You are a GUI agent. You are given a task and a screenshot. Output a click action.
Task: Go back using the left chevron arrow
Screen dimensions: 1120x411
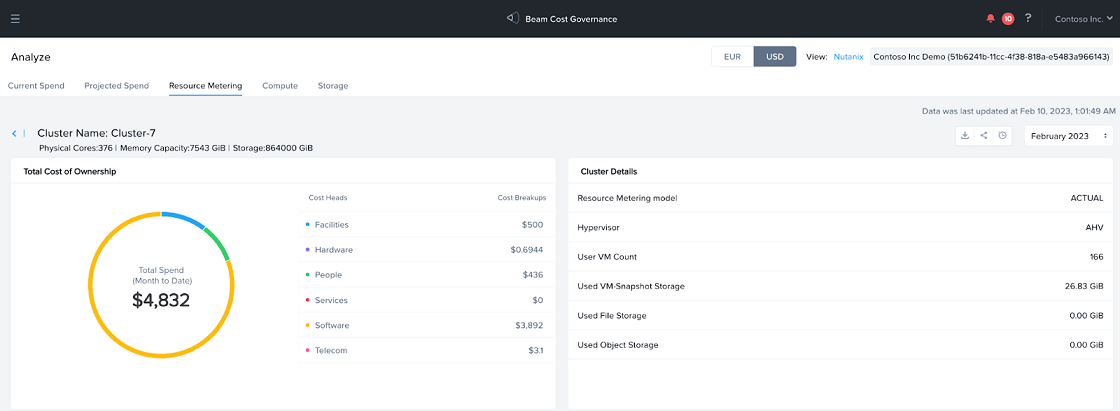coord(14,133)
